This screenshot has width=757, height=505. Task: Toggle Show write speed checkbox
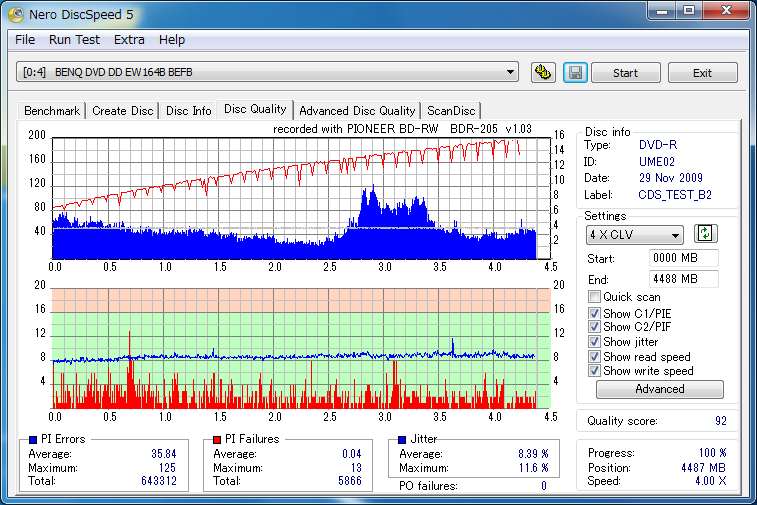594,371
